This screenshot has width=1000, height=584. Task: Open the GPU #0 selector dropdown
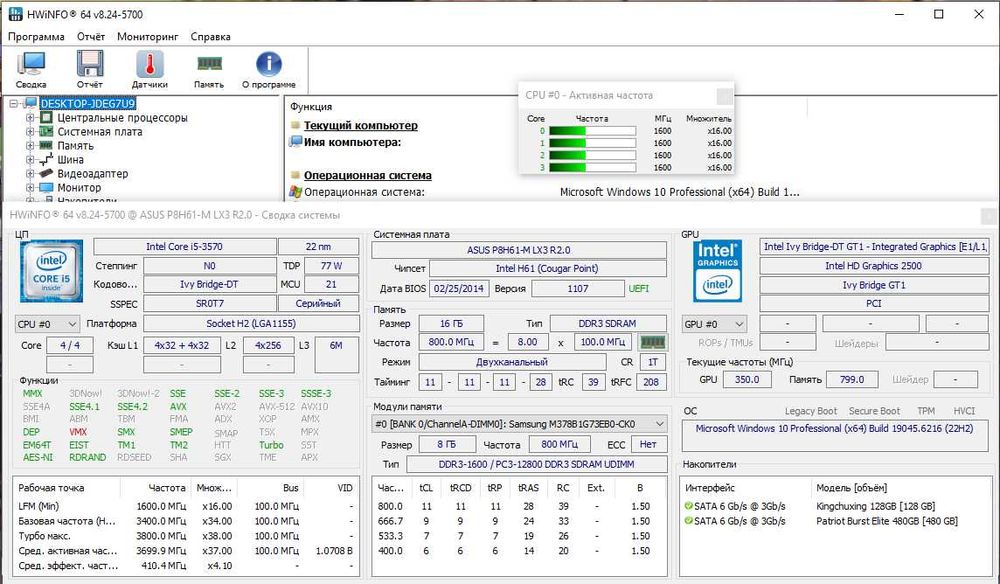(x=714, y=324)
